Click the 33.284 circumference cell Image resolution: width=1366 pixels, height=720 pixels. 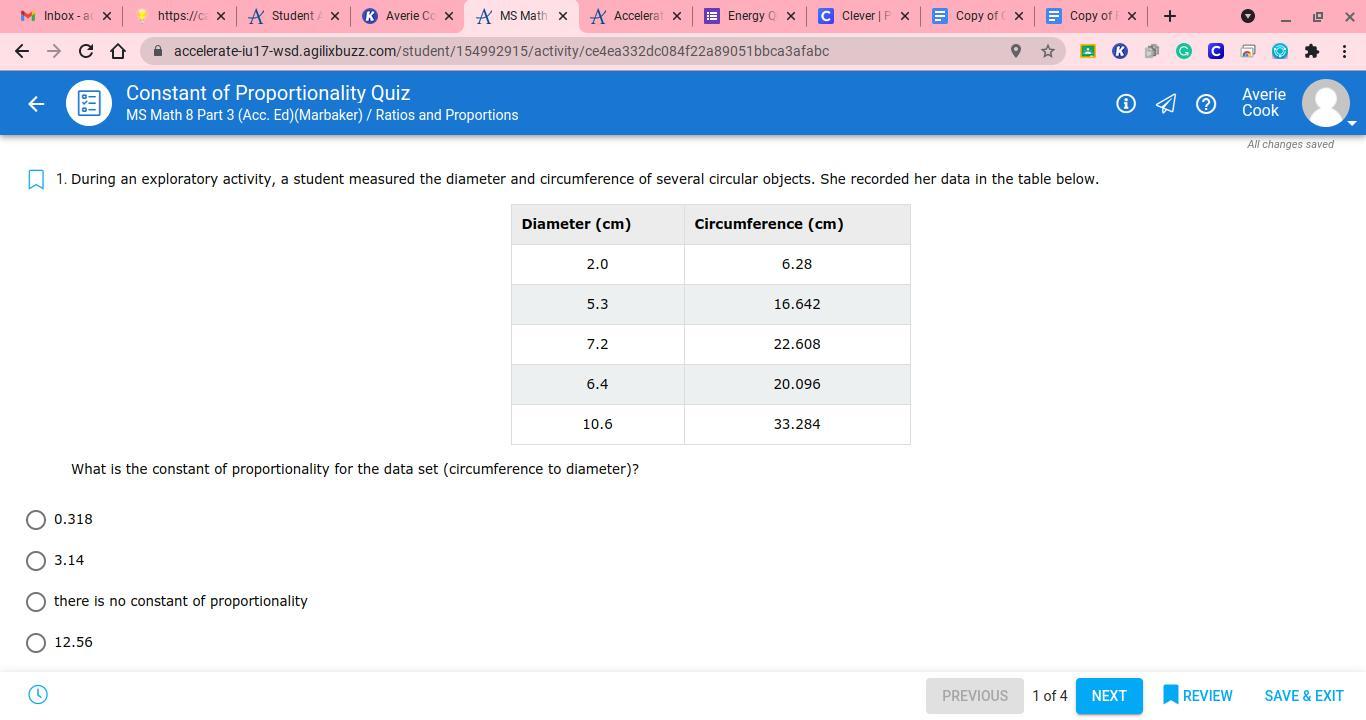click(x=797, y=424)
